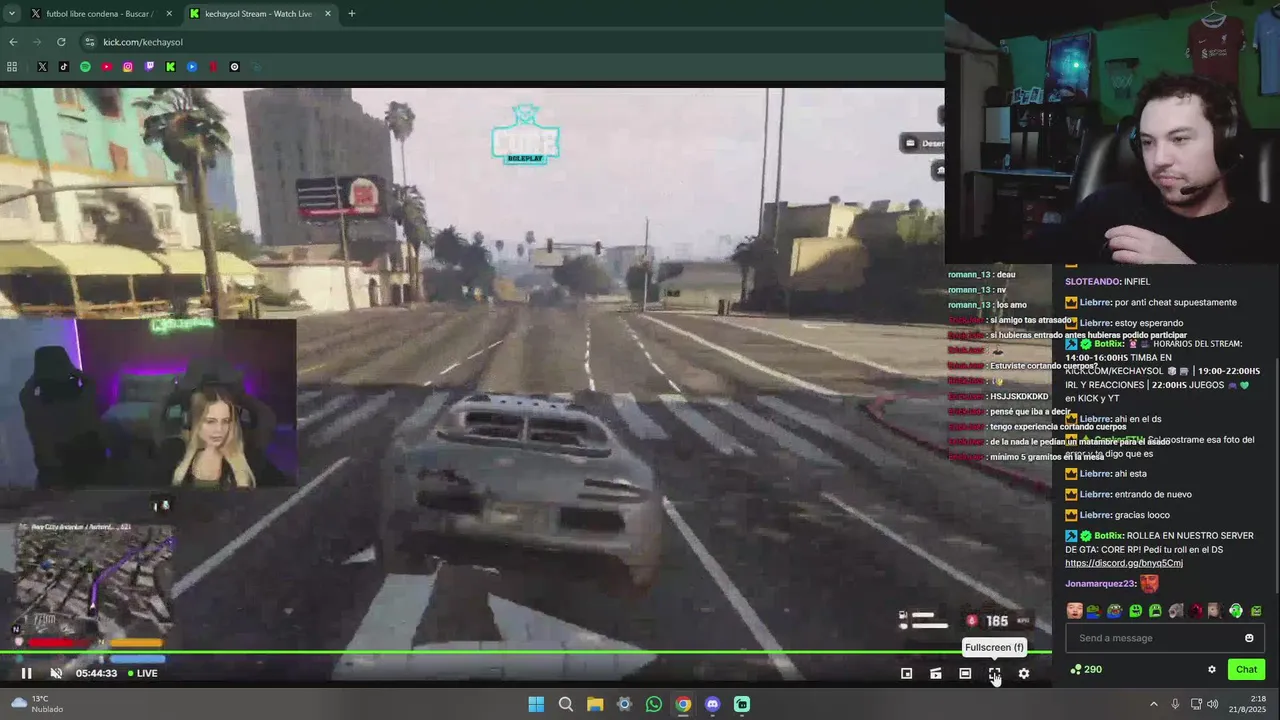Viewport: 1280px width, 720px height.
Task: Open a new browser tab
Action: (x=351, y=14)
